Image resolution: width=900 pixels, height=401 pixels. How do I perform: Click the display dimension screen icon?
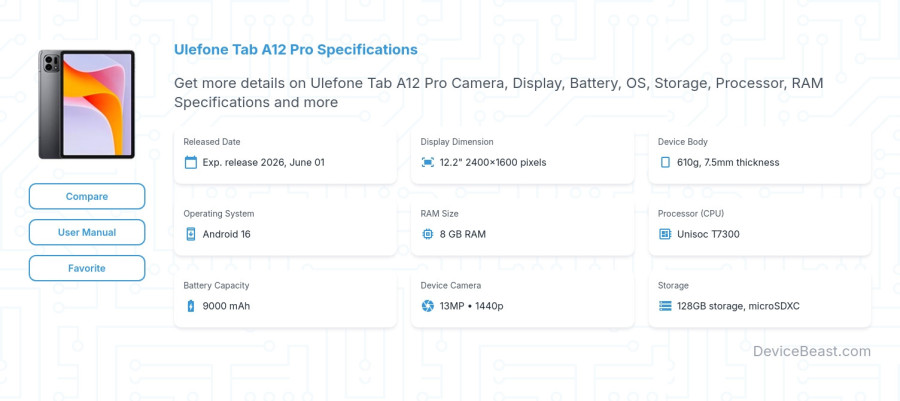click(428, 162)
